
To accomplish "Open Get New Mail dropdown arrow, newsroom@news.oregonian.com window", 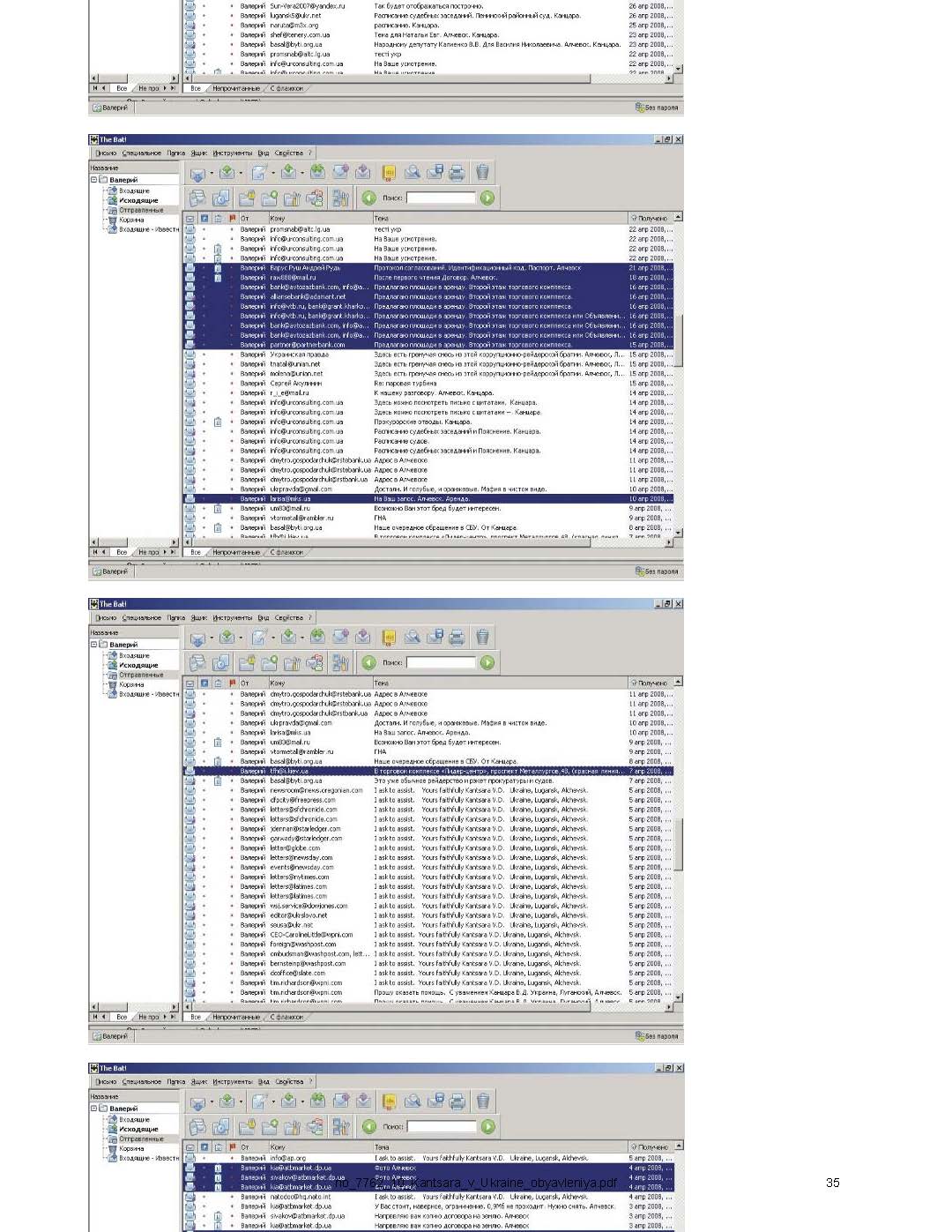I will [212, 638].
